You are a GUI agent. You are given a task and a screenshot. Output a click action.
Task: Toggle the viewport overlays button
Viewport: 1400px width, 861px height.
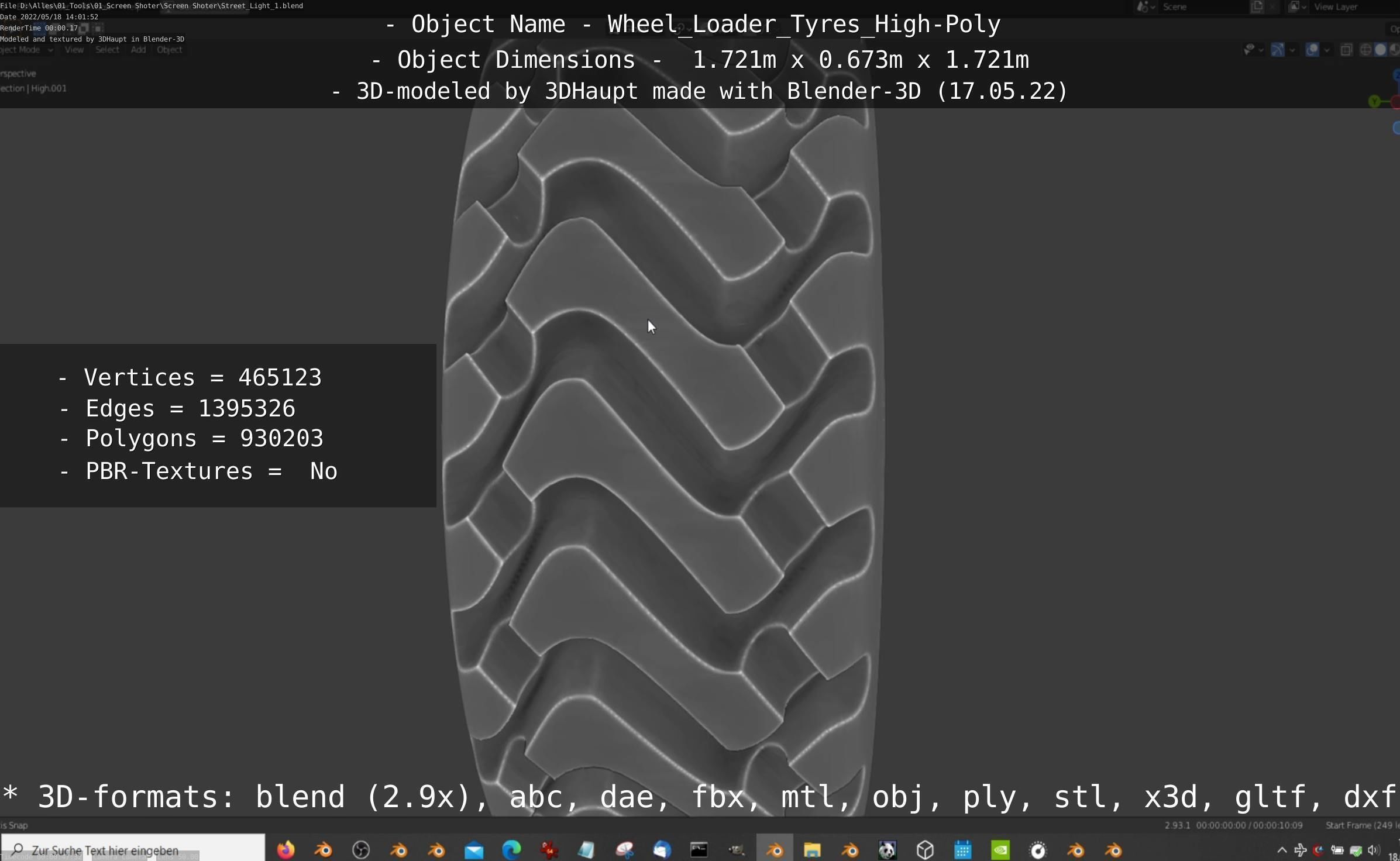pos(1312,50)
